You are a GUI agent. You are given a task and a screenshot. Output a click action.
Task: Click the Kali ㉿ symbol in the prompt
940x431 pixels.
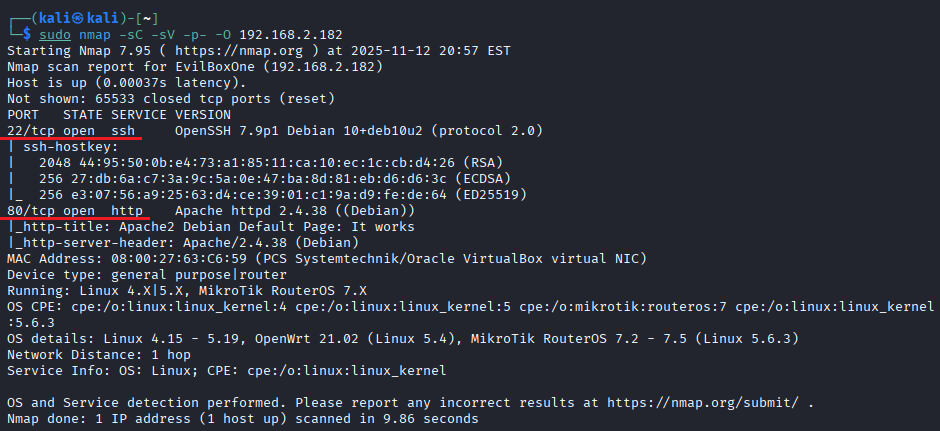pos(71,18)
